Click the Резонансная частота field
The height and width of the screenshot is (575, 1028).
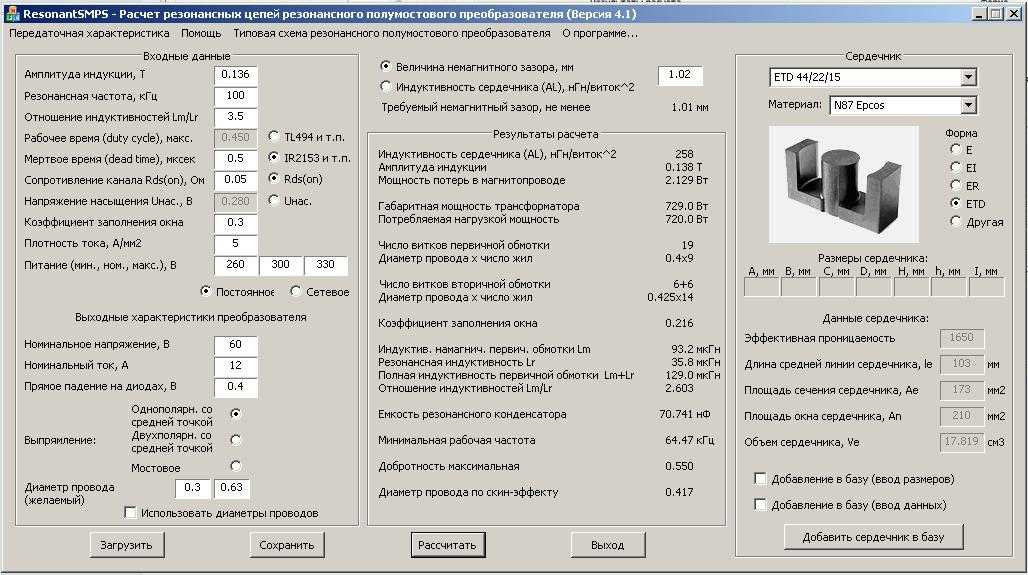pyautogui.click(x=235, y=96)
